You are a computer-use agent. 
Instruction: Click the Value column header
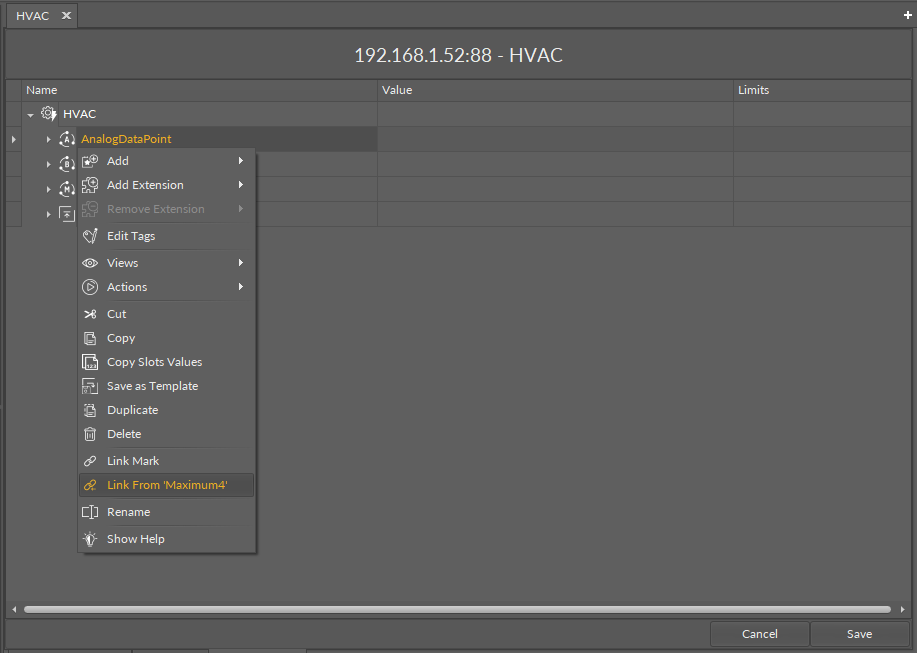(556, 90)
